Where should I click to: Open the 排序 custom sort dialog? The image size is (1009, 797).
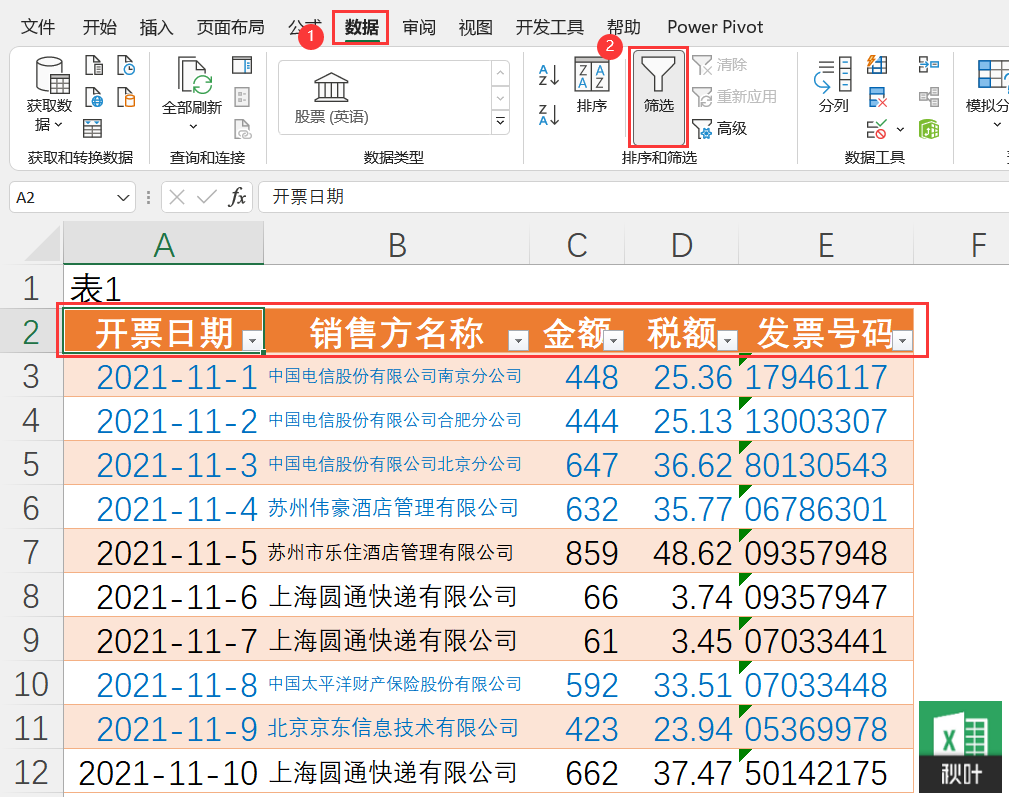point(591,85)
